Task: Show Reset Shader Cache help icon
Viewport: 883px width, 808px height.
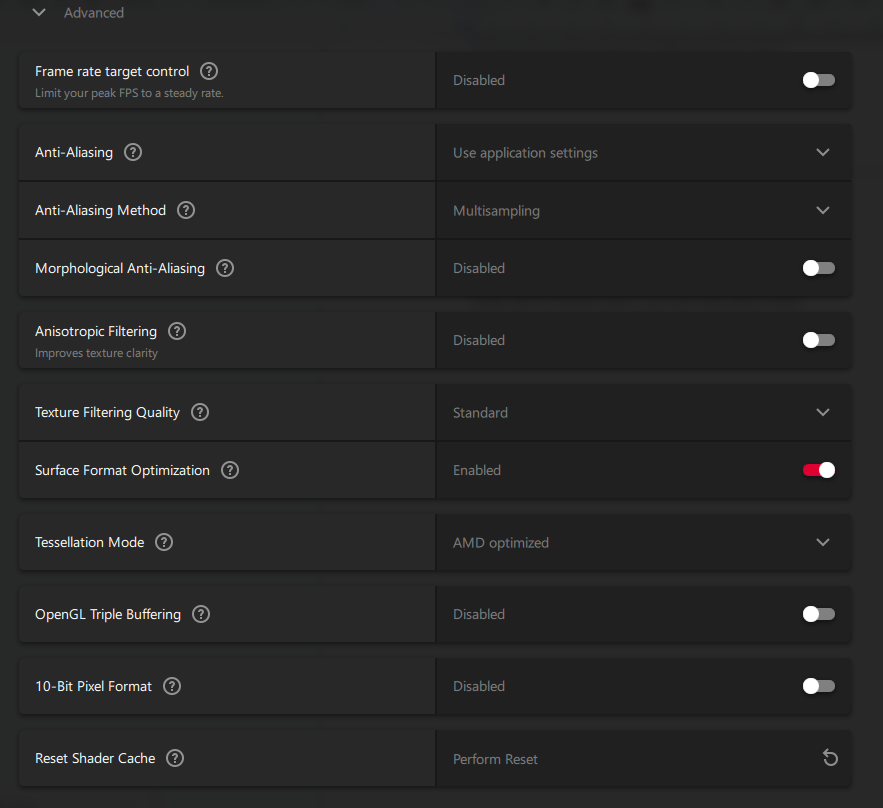Action: tap(175, 758)
